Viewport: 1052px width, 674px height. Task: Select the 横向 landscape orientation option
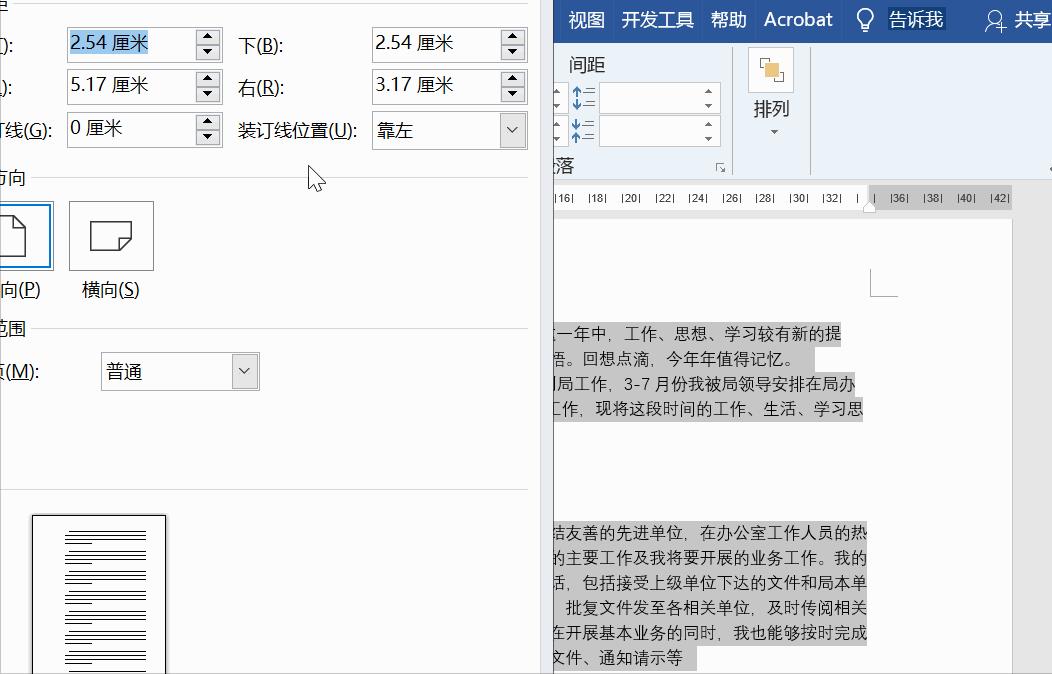[x=109, y=236]
